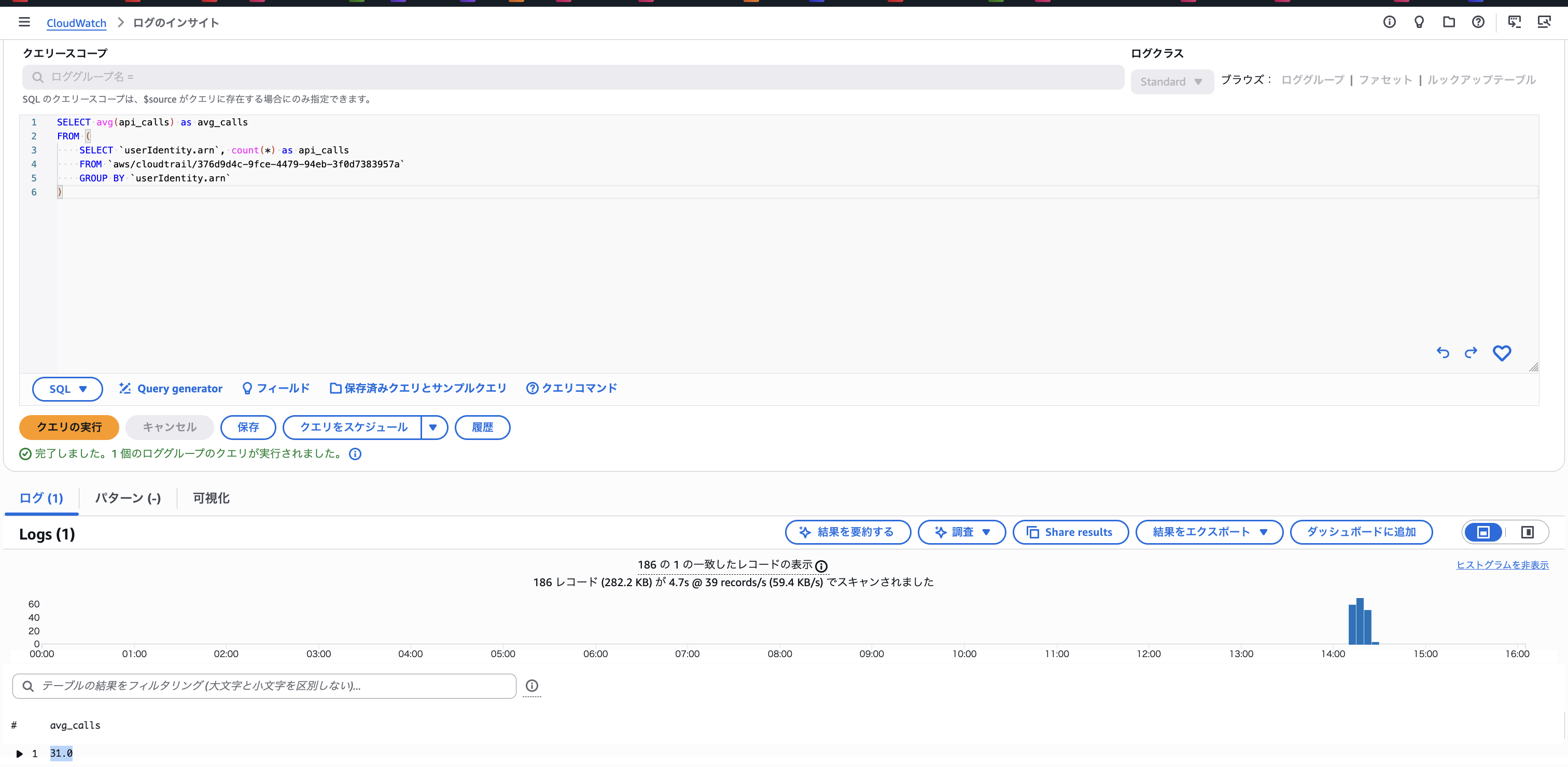Redo the query edit

click(1471, 353)
